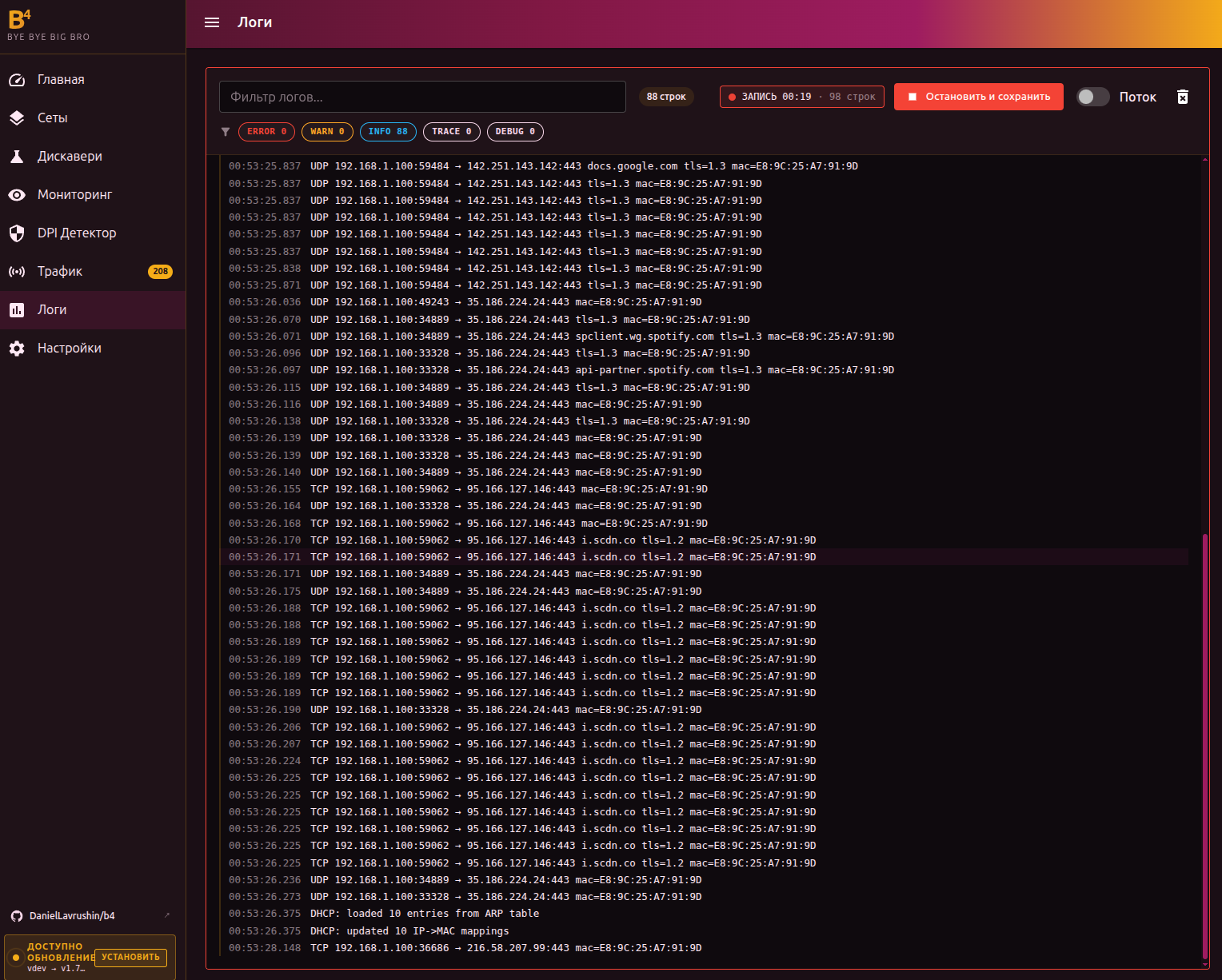Go to the Дискавери section
The height and width of the screenshot is (980, 1222).
(x=93, y=157)
